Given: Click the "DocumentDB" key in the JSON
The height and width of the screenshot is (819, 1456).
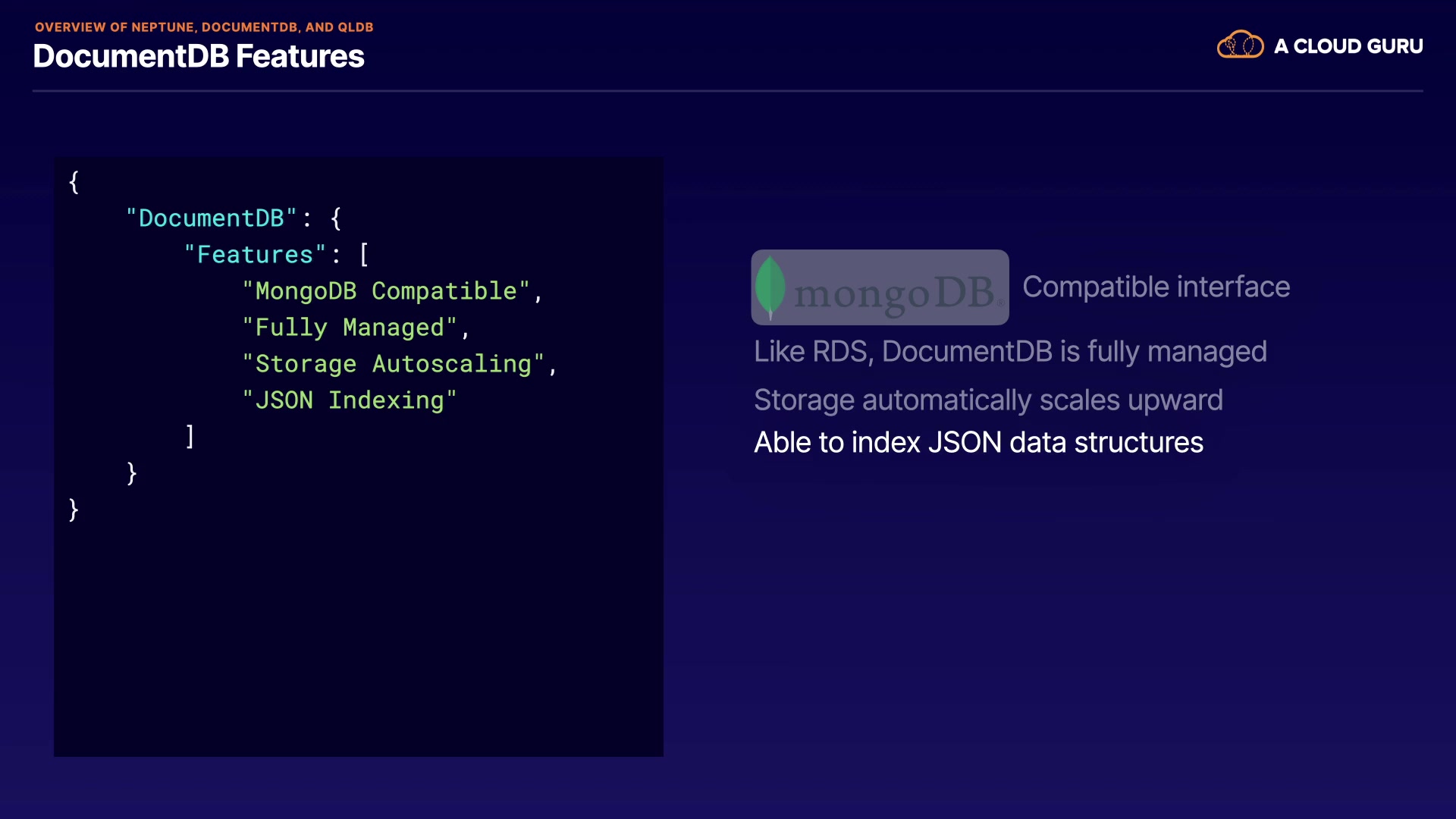Looking at the screenshot, I should [211, 218].
